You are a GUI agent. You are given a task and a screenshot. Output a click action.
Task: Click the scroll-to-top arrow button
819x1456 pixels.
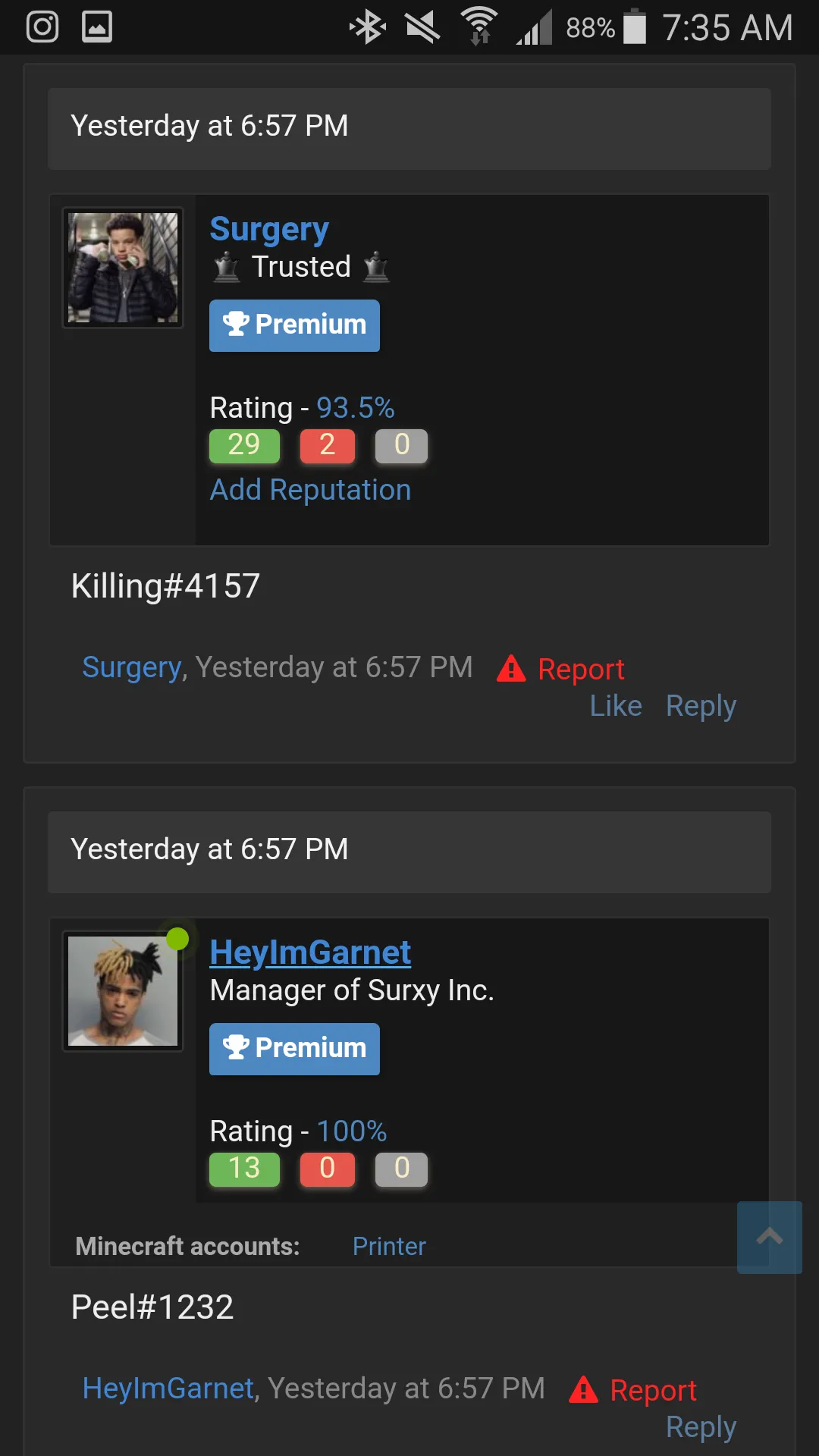770,1238
